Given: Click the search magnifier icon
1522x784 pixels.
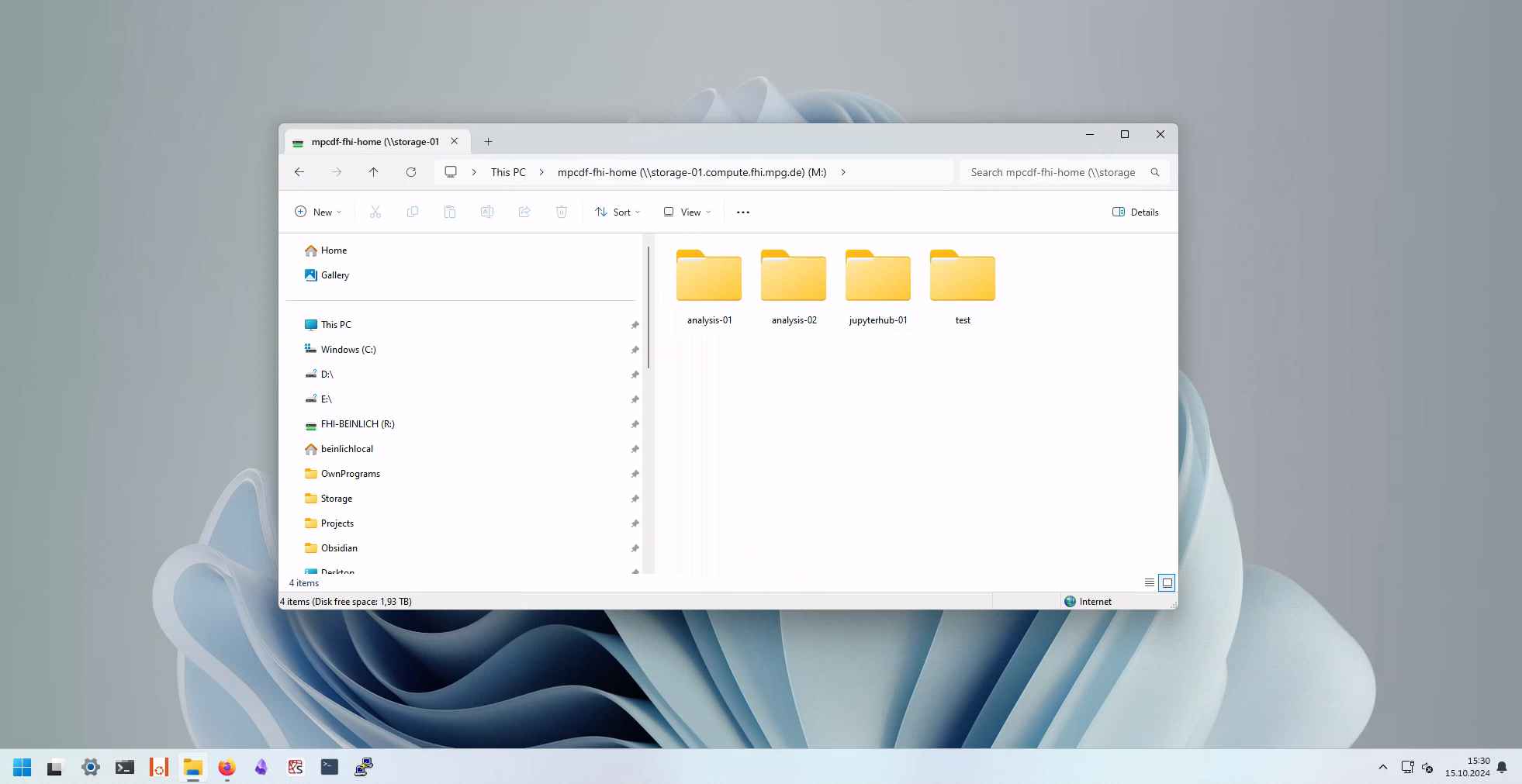Looking at the screenshot, I should click(1155, 172).
